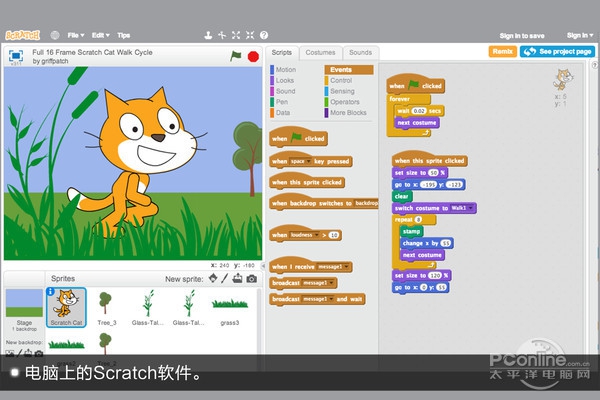Click the language globe icon

tap(54, 34)
